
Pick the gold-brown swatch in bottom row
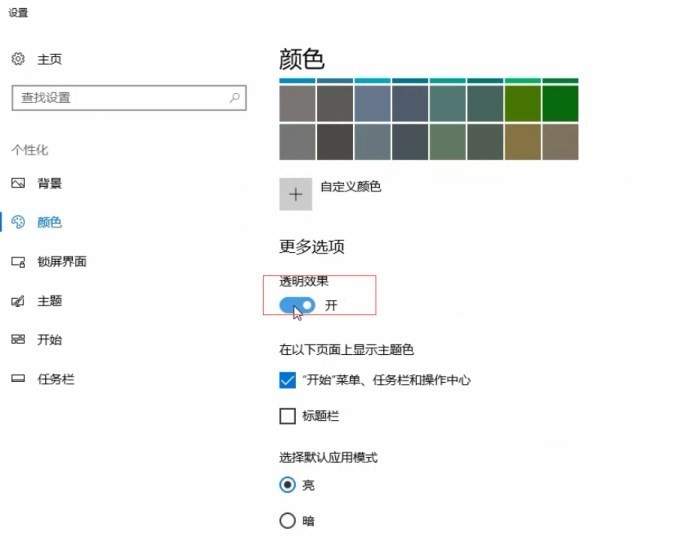(523, 142)
